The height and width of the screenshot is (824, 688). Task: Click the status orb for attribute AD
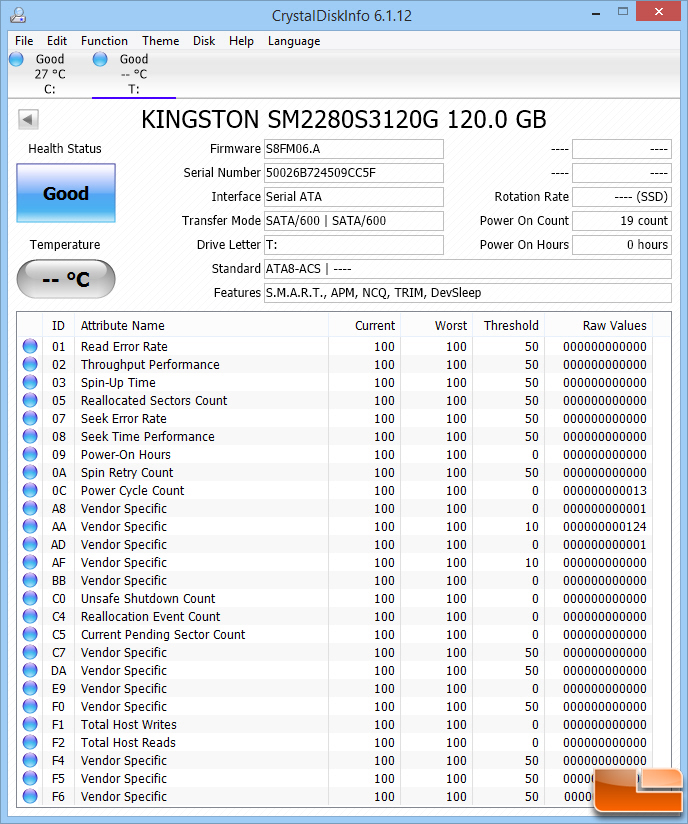click(30, 544)
